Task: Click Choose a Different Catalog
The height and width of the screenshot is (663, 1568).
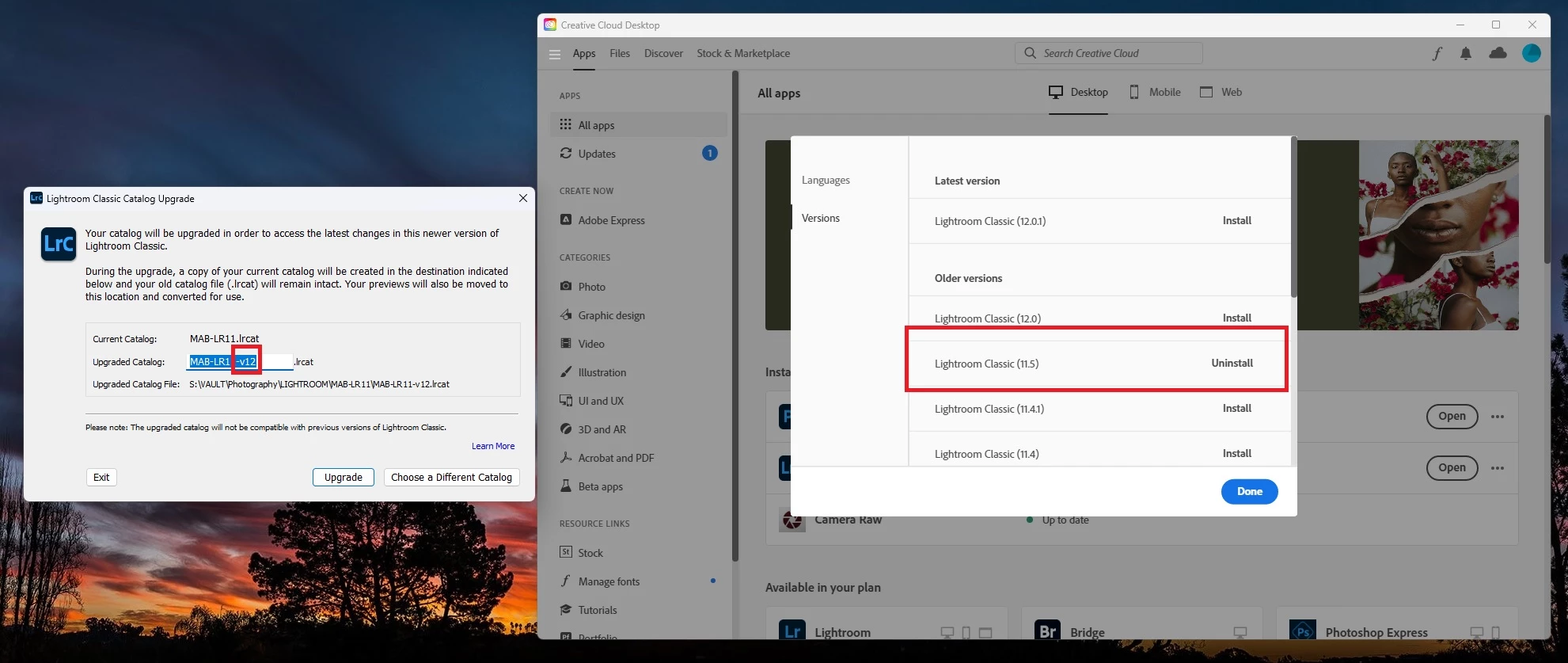Action: tap(451, 477)
